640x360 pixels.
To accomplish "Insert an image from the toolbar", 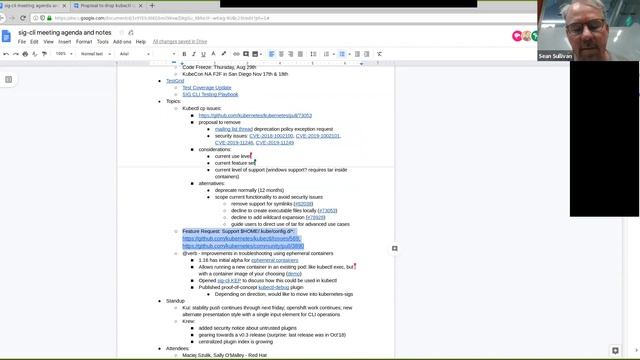I will 255,54.
